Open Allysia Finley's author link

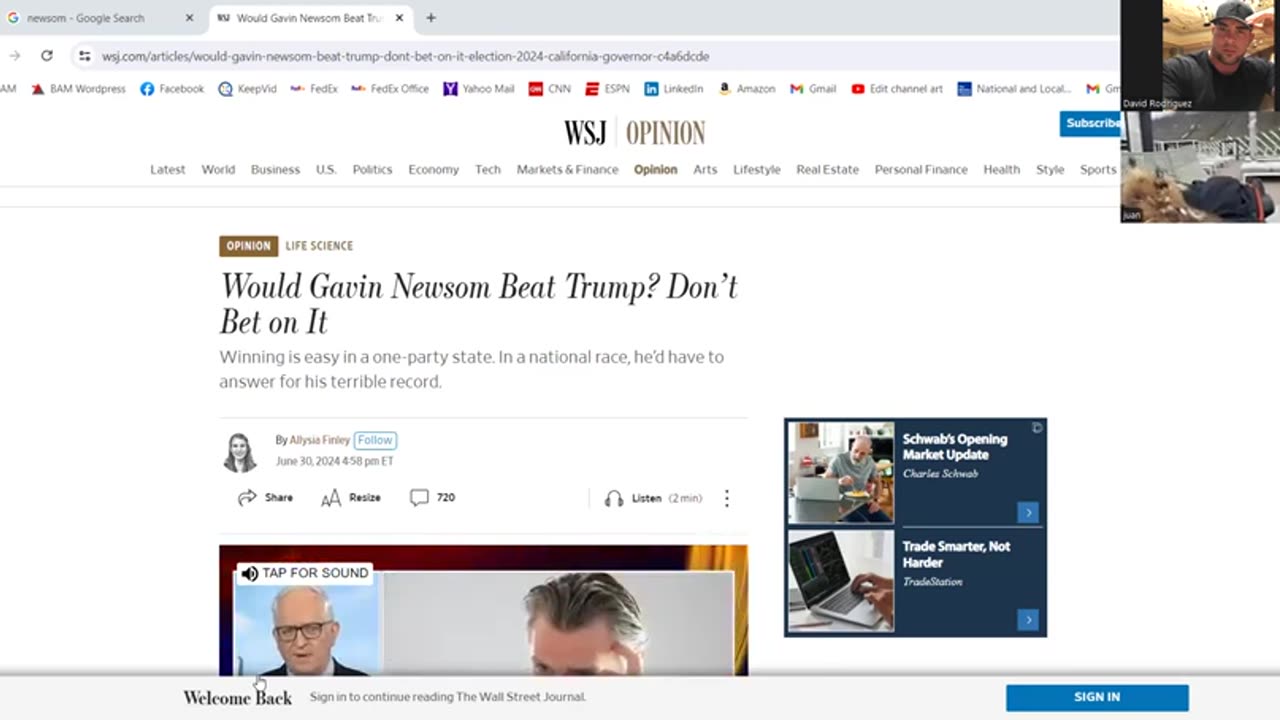(x=320, y=440)
